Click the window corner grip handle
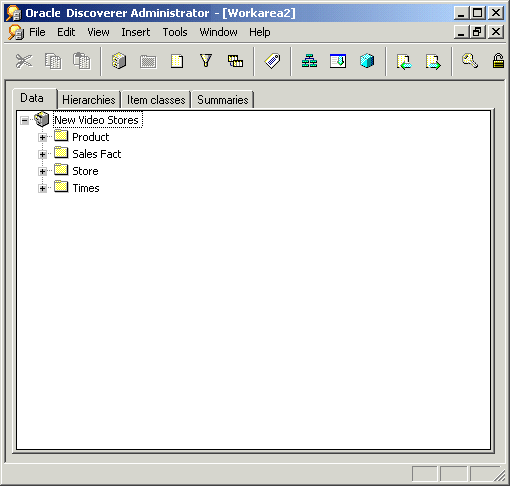This screenshot has width=510, height=486. click(x=500, y=476)
